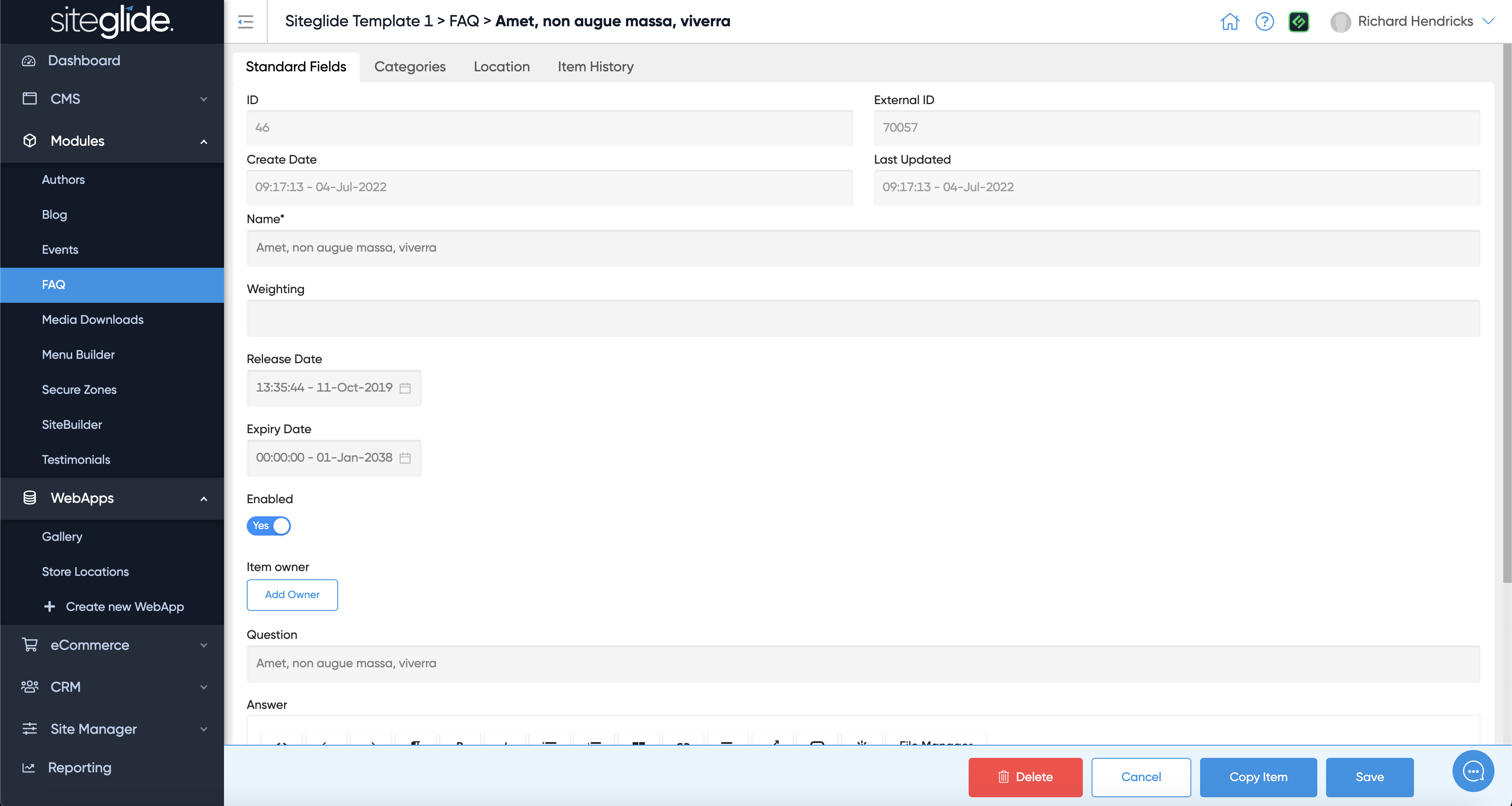This screenshot has width=1512, height=806.
Task: Open the Release Date calendar icon
Action: (405, 388)
